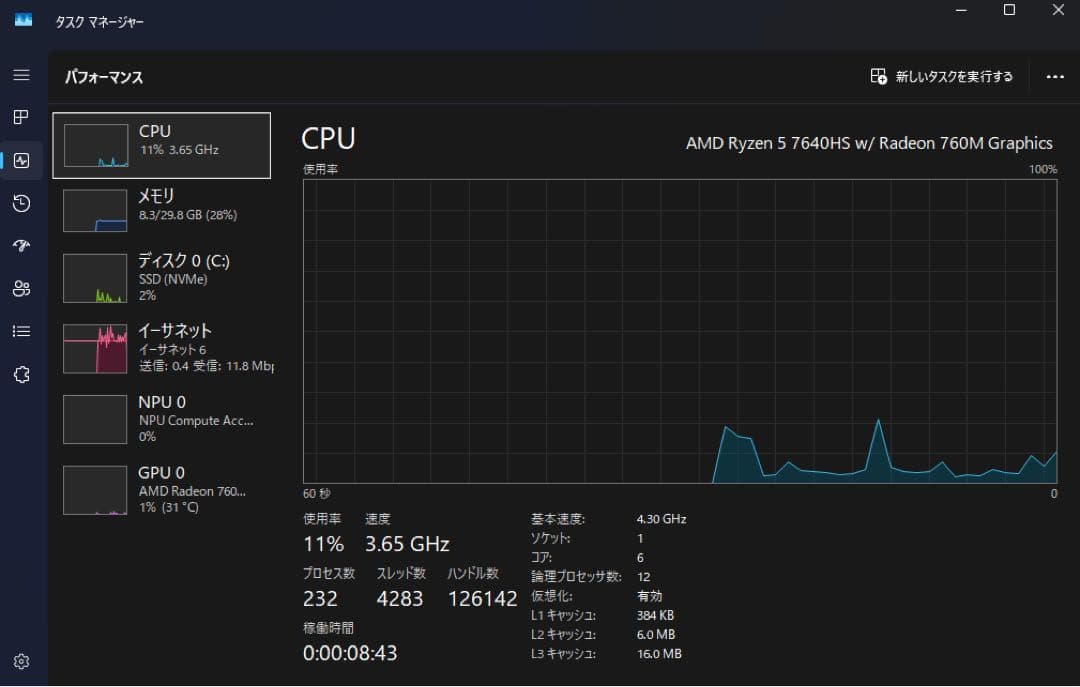Open the Services page
This screenshot has height=687, width=1080.
tap(22, 374)
